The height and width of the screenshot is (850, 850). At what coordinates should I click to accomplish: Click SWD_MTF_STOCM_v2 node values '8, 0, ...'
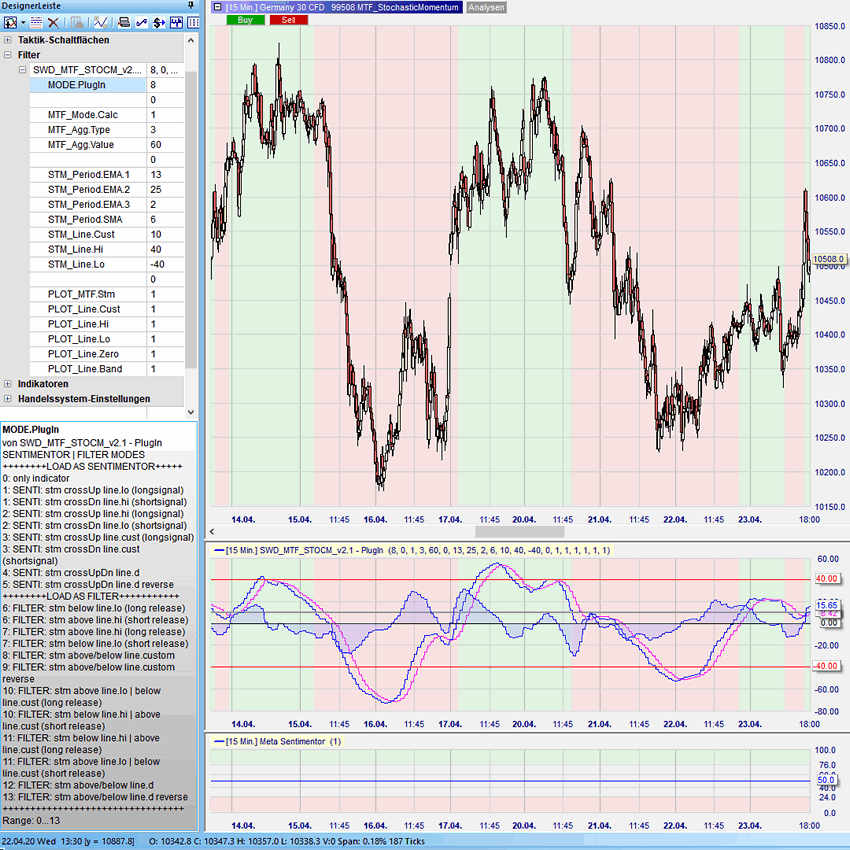click(165, 69)
